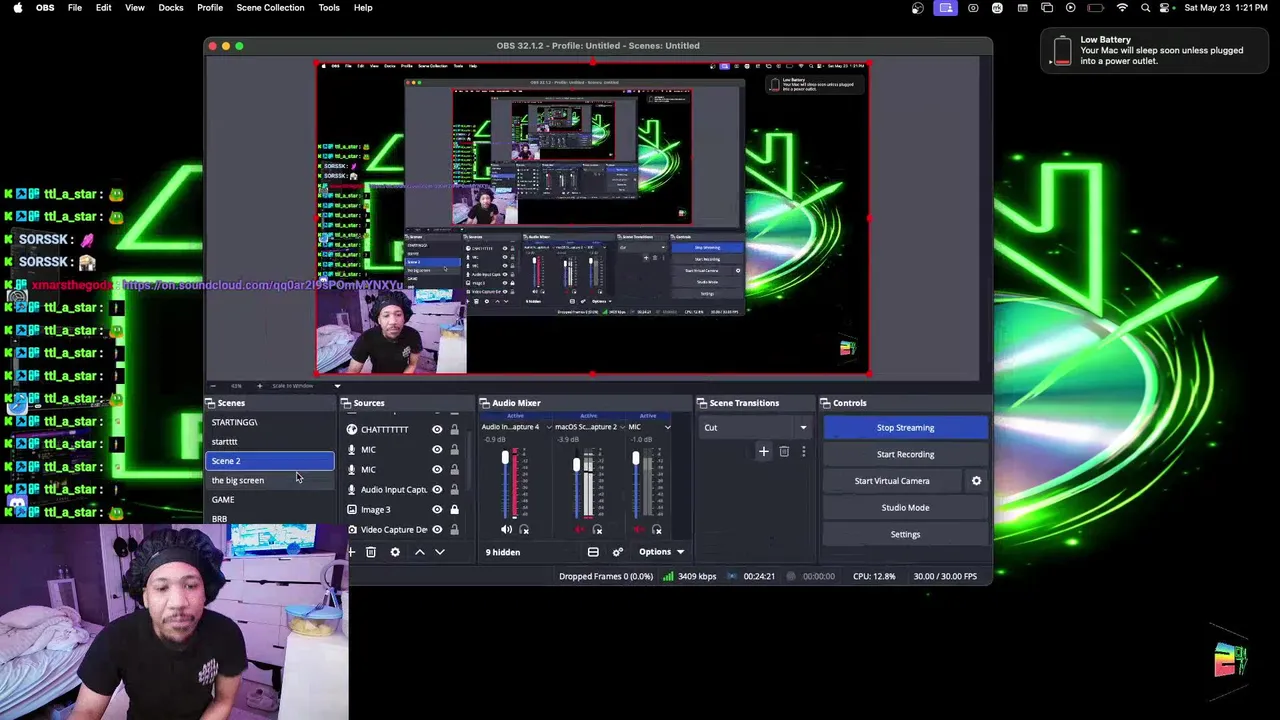
Task: Open source properties gear icon
Action: 395,552
